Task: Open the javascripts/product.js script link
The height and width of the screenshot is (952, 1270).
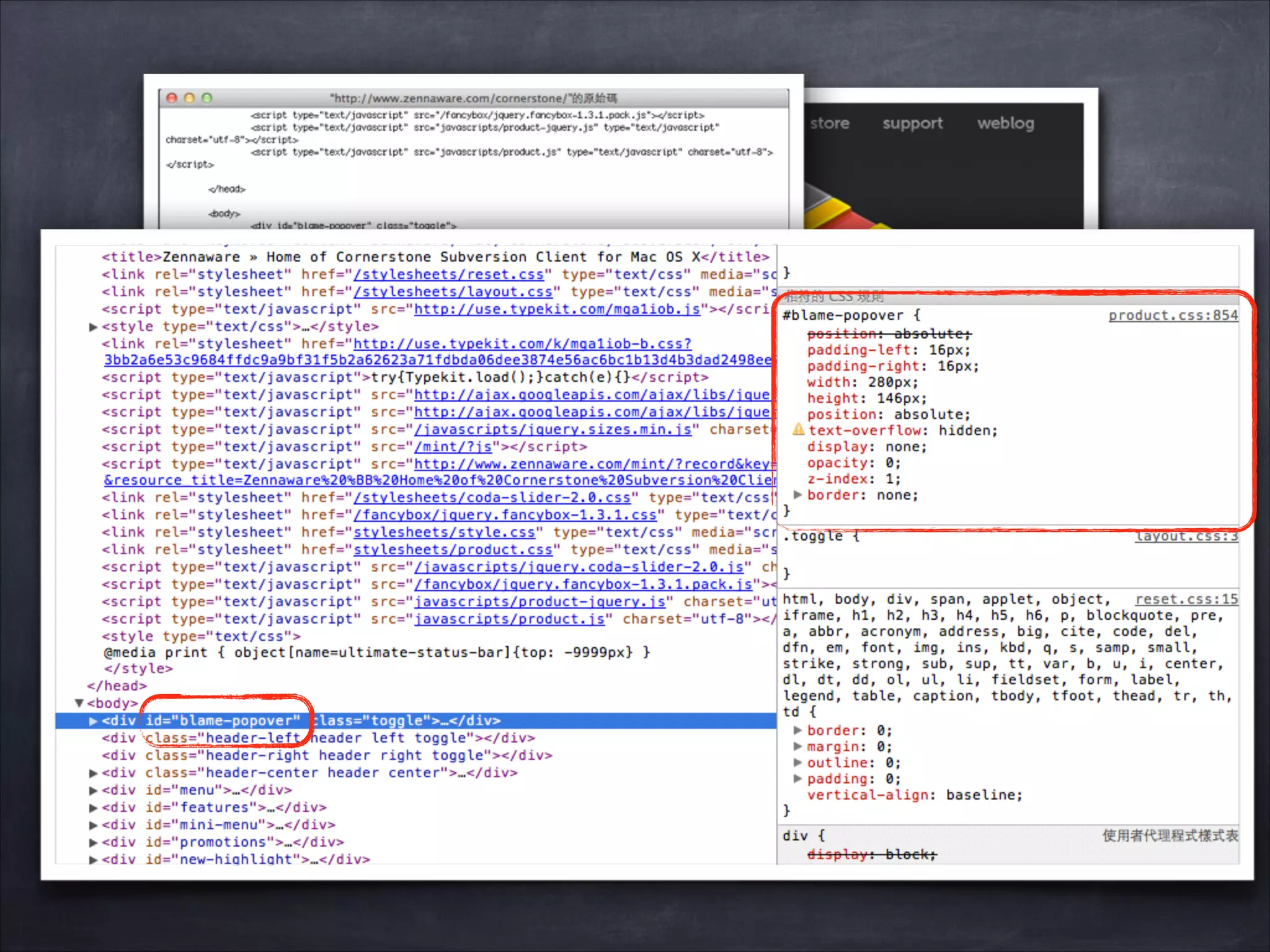Action: pos(509,619)
